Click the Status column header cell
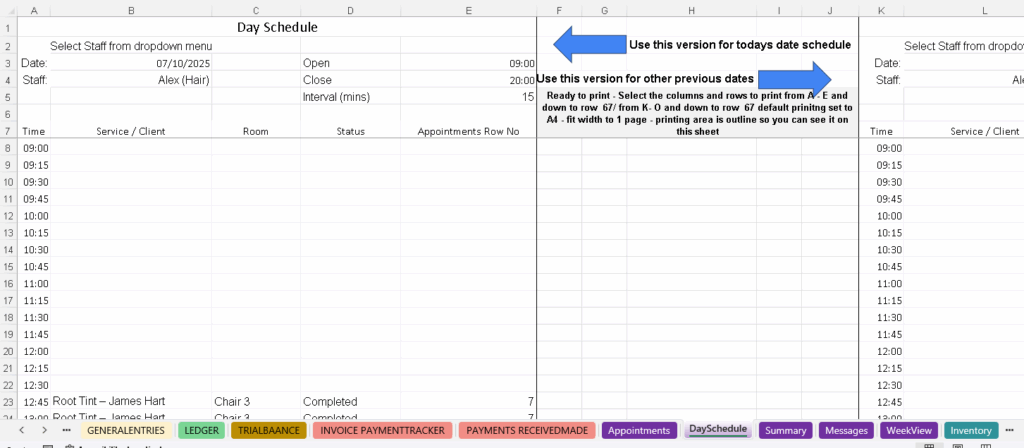 (x=351, y=131)
